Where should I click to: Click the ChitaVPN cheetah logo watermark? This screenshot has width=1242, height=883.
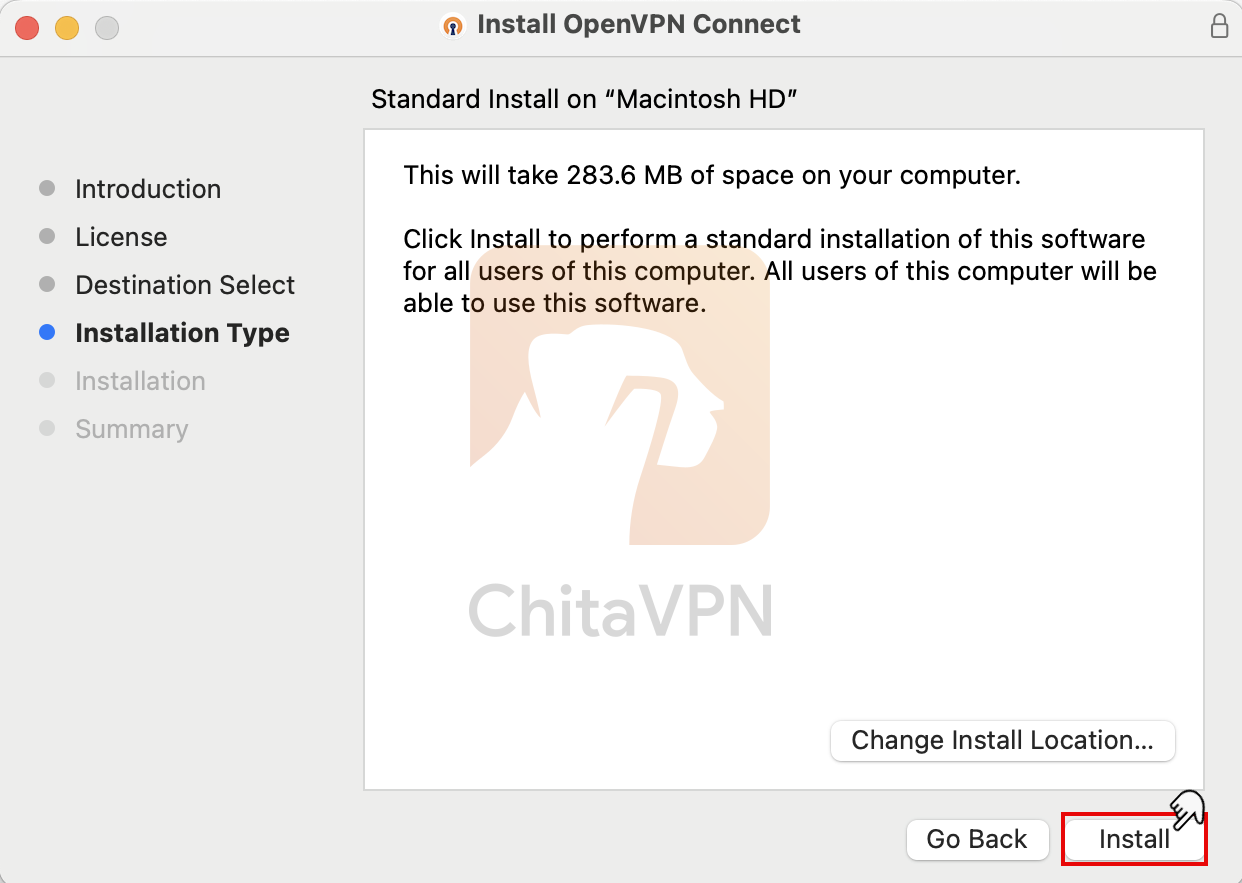[x=620, y=420]
